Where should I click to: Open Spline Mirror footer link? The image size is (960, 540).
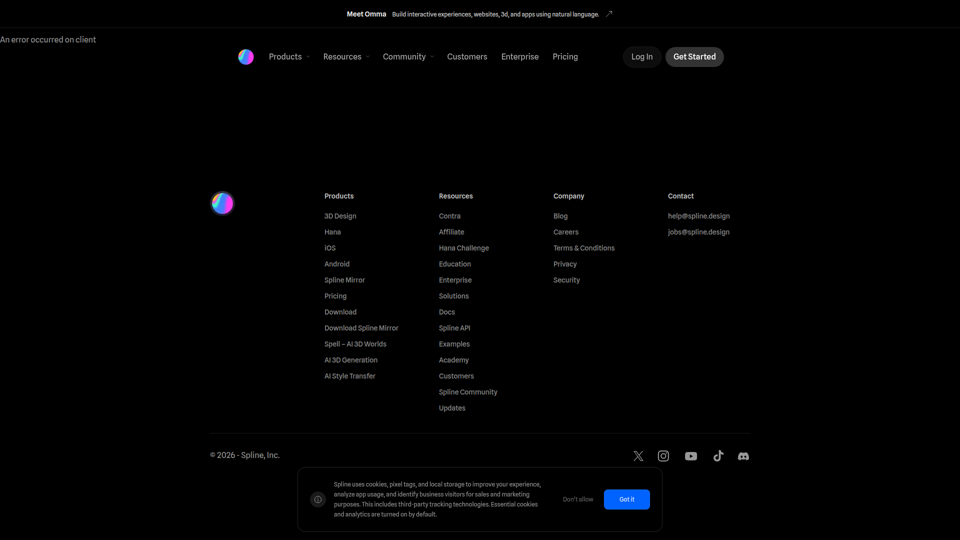coord(344,280)
